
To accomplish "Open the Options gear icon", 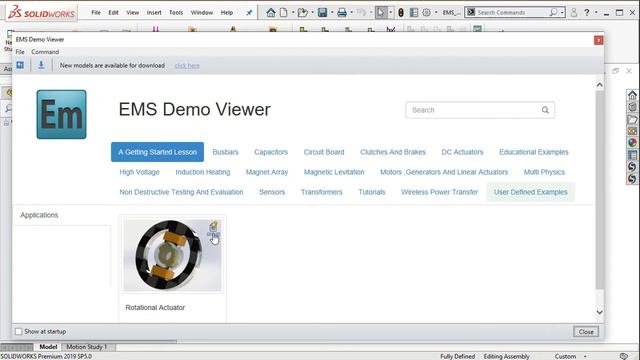I will coord(426,13).
